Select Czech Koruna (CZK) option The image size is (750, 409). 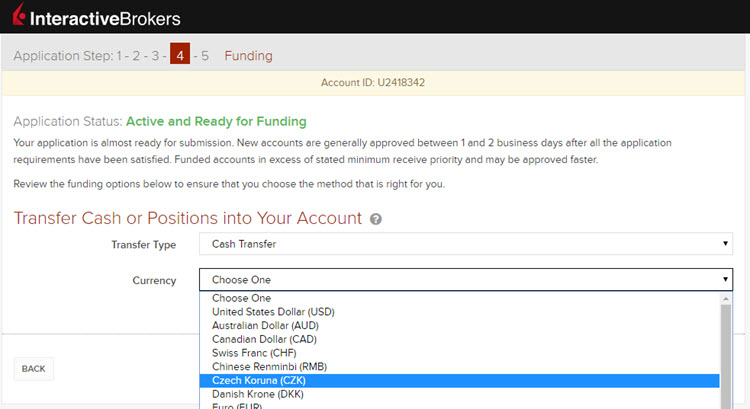[460, 381]
